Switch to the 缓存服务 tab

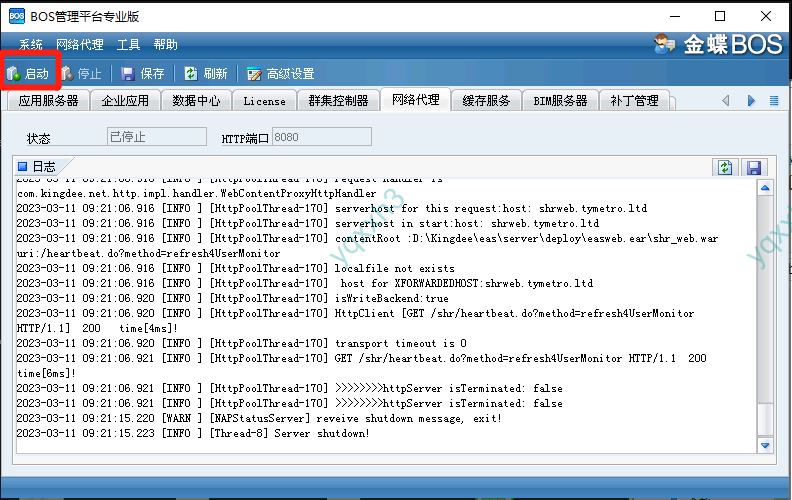point(486,101)
